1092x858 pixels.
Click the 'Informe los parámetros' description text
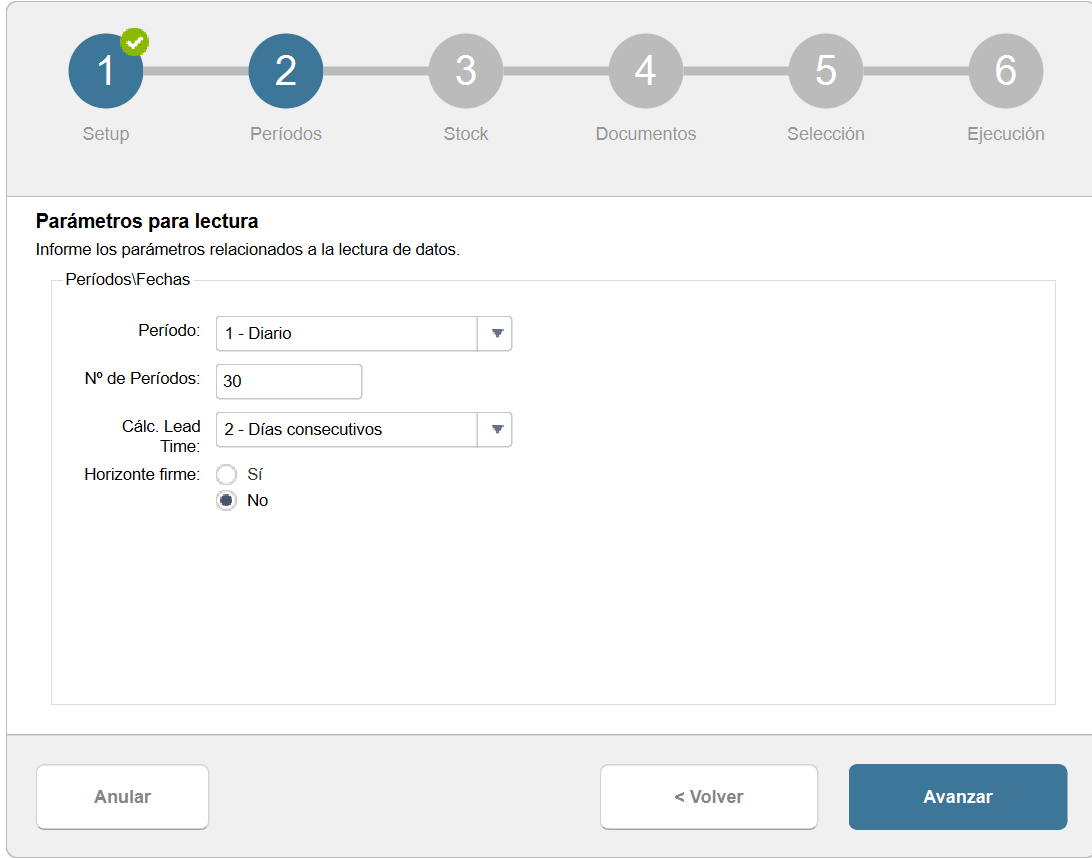pyautogui.click(x=248, y=249)
